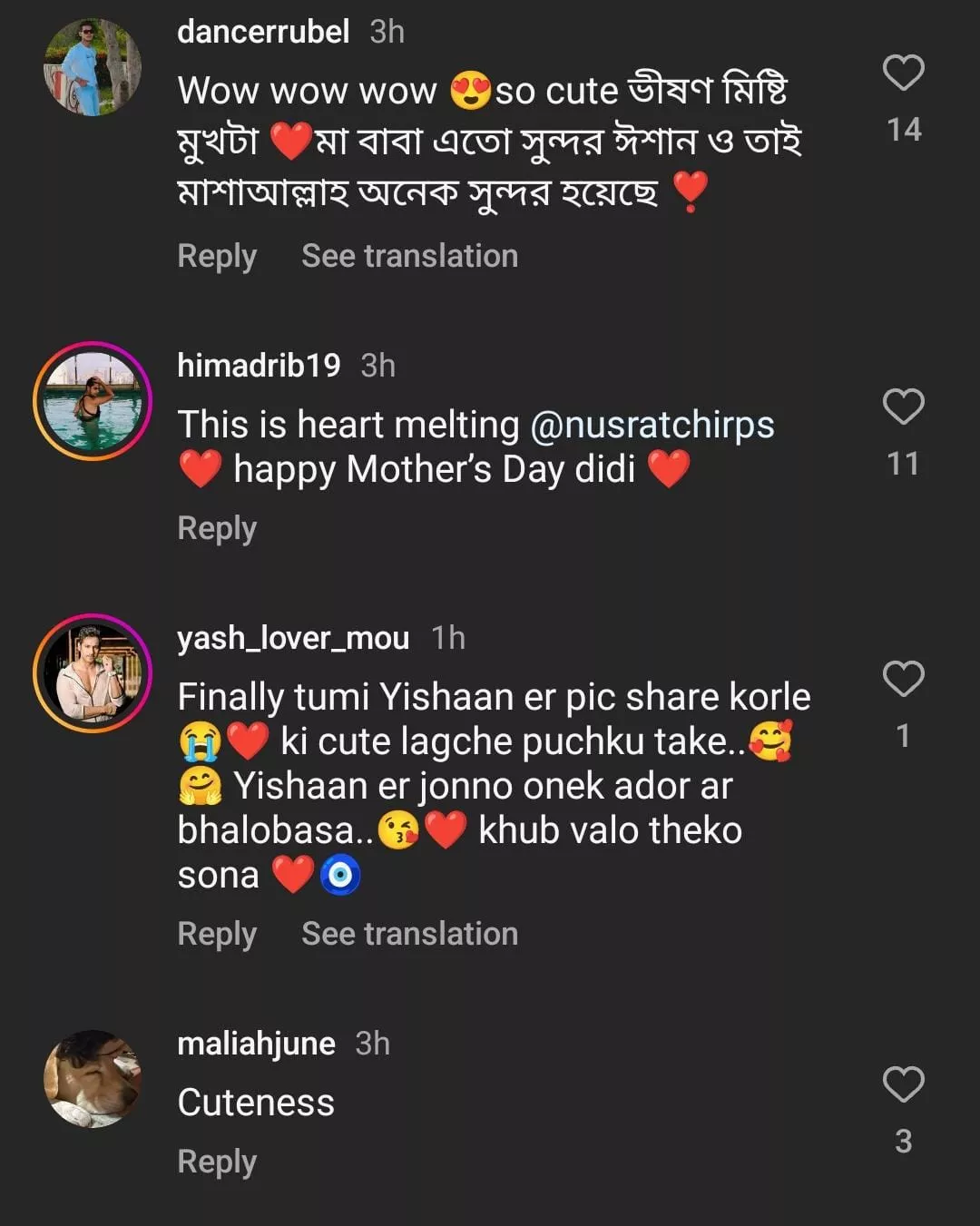Like dancerrubel's comment with the heart
Screen dimensions: 980x1226
903,74
